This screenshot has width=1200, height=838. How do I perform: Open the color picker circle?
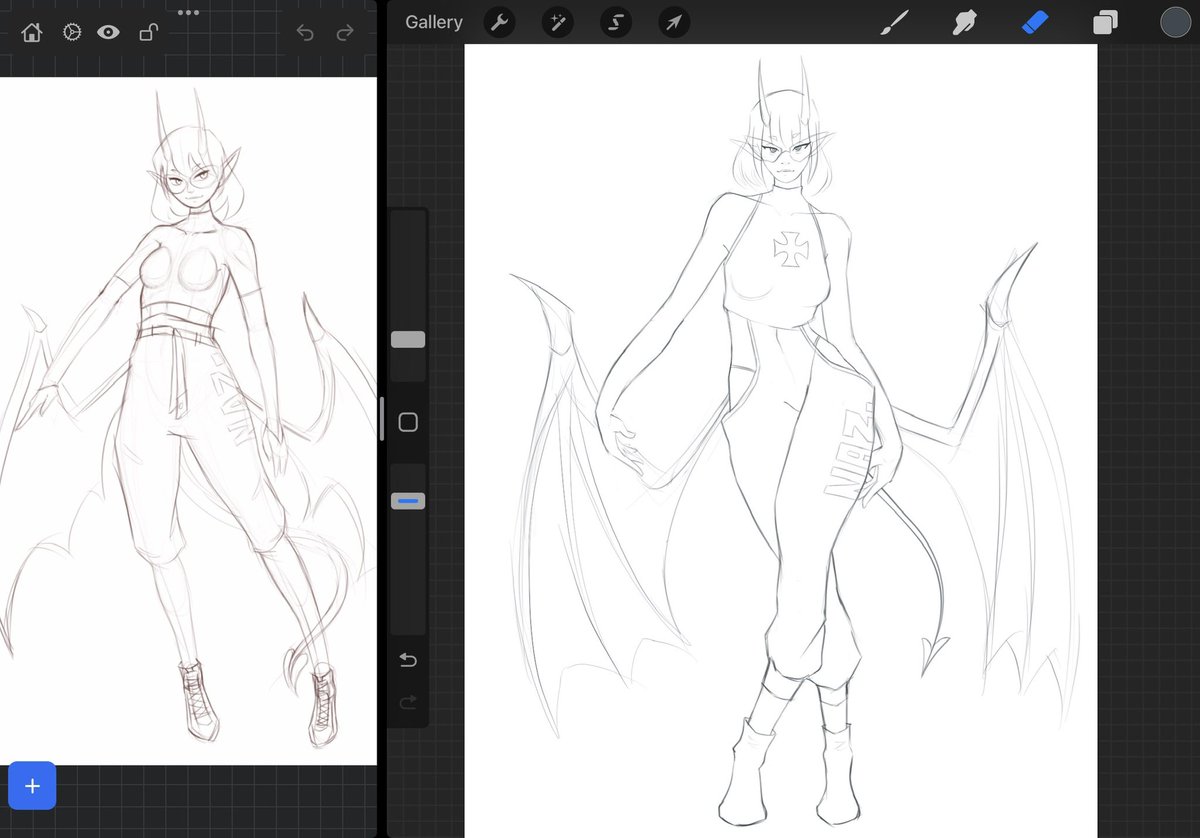pos(1176,22)
